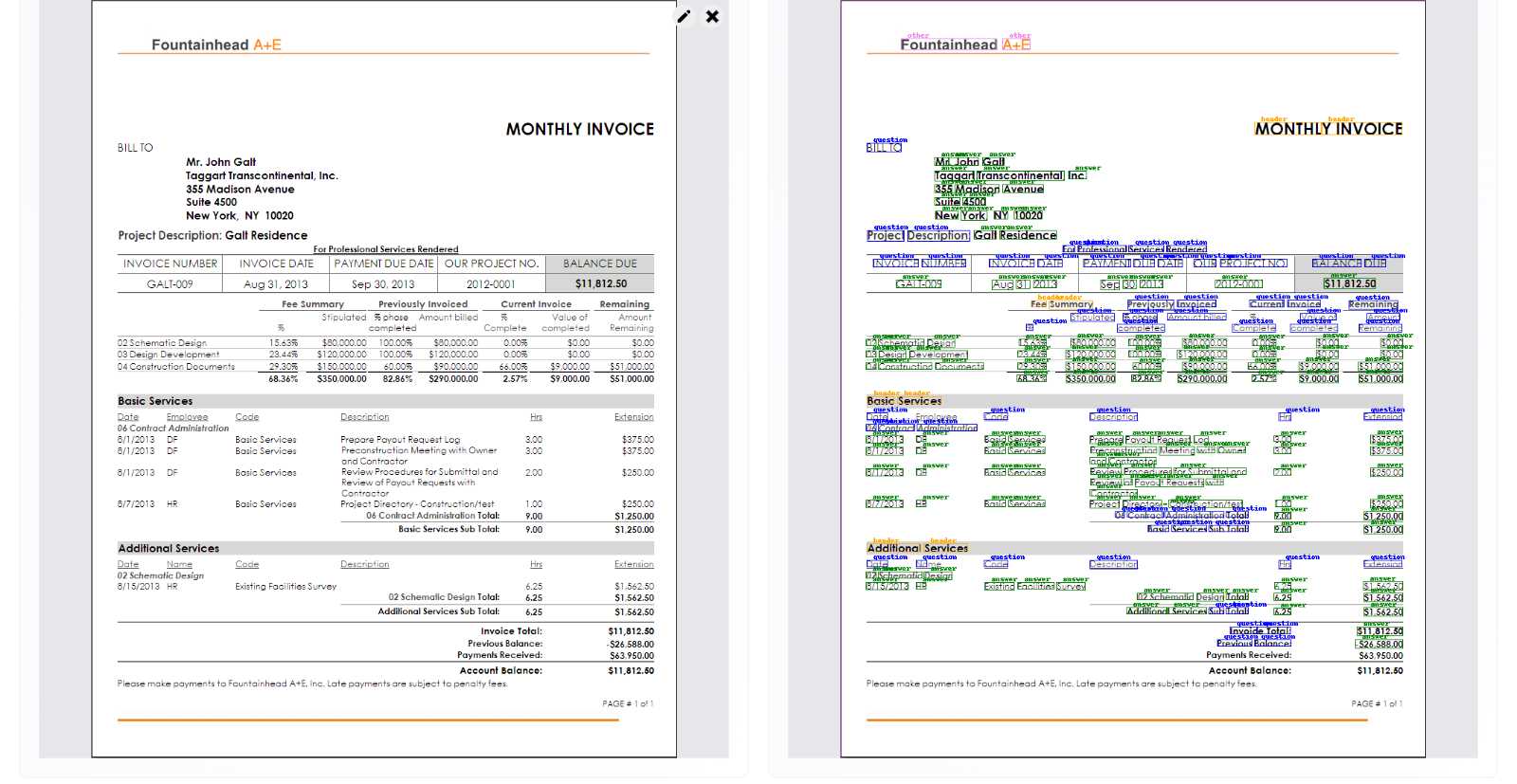Click 'Additional Services Sub Total:' in left invoice
This screenshot has width=1517, height=784.
pyautogui.click(x=438, y=611)
